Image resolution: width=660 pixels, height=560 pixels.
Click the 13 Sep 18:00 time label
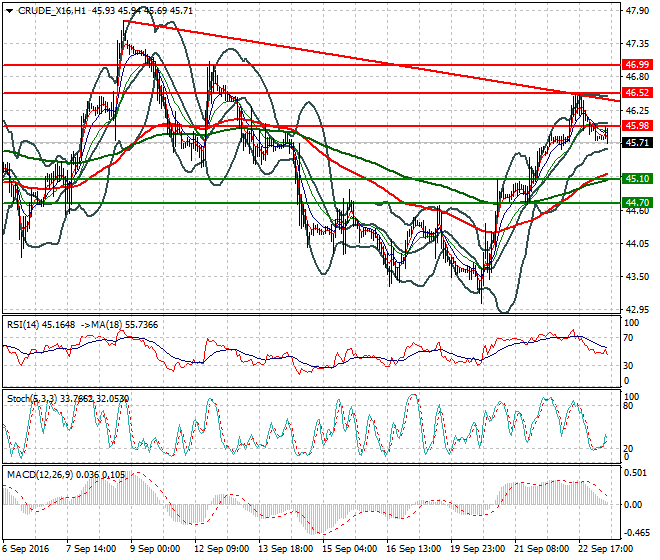286,549
